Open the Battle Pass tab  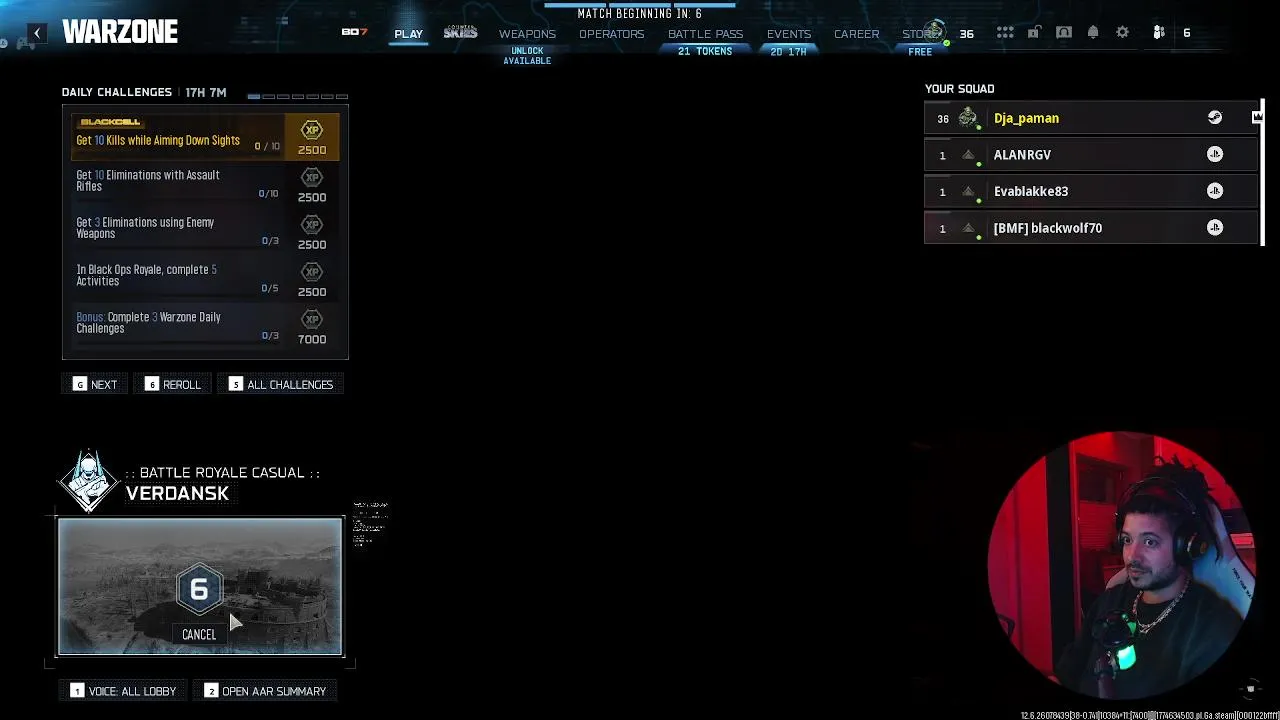(705, 34)
